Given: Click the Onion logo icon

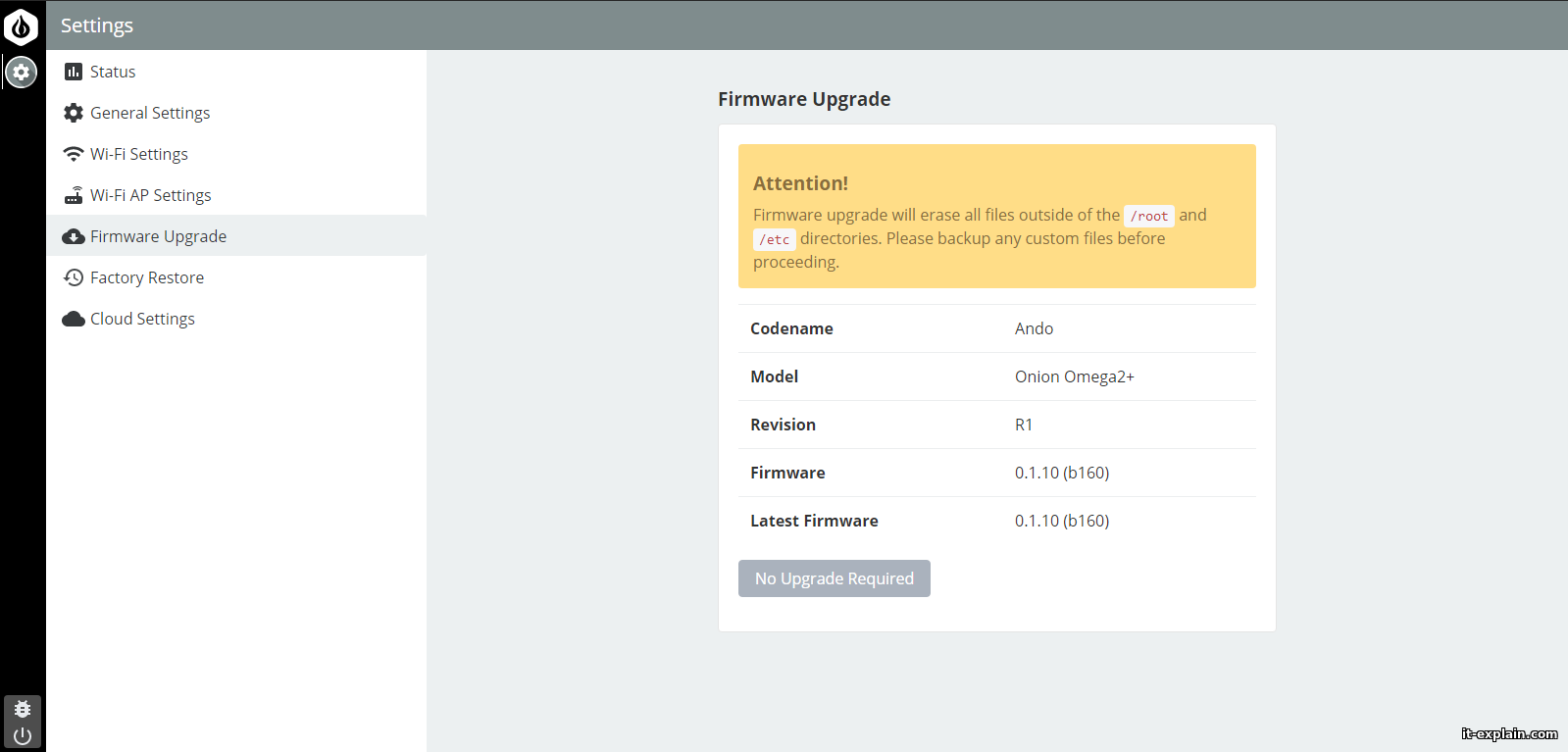Looking at the screenshot, I should coord(21,26).
